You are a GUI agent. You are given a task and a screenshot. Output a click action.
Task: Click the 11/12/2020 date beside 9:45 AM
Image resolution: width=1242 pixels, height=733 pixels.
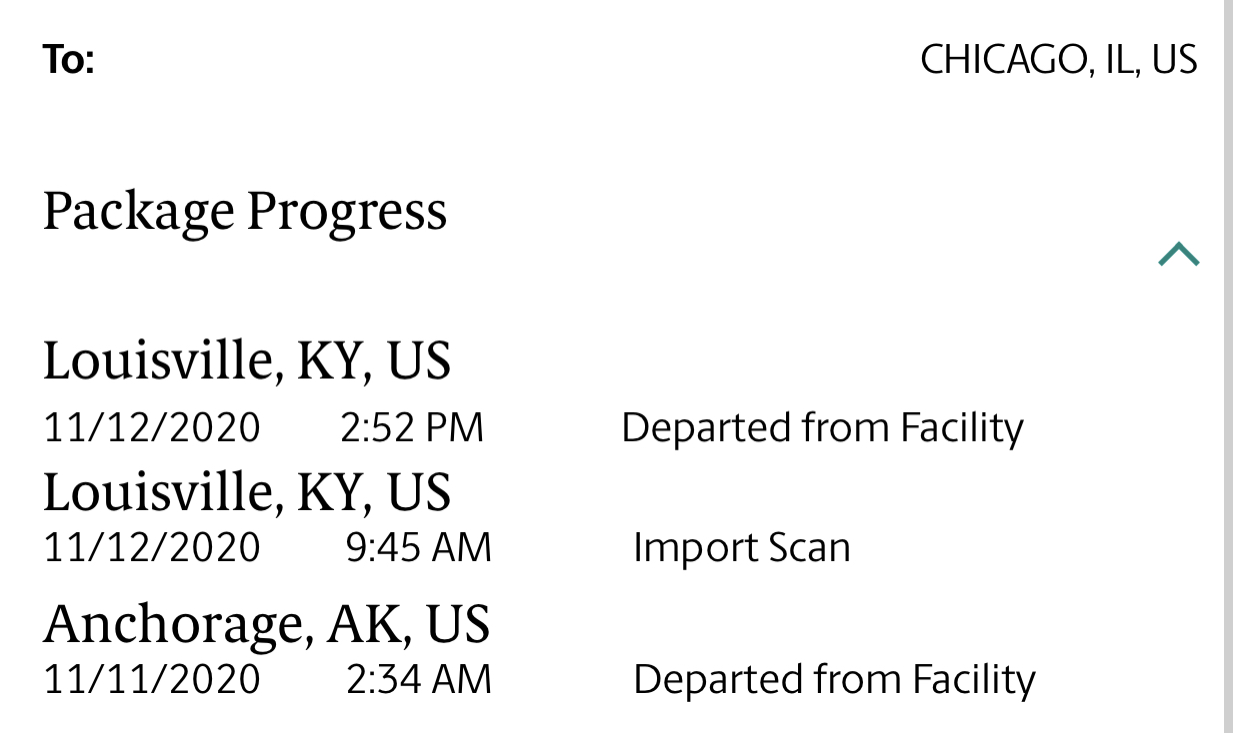tap(152, 548)
